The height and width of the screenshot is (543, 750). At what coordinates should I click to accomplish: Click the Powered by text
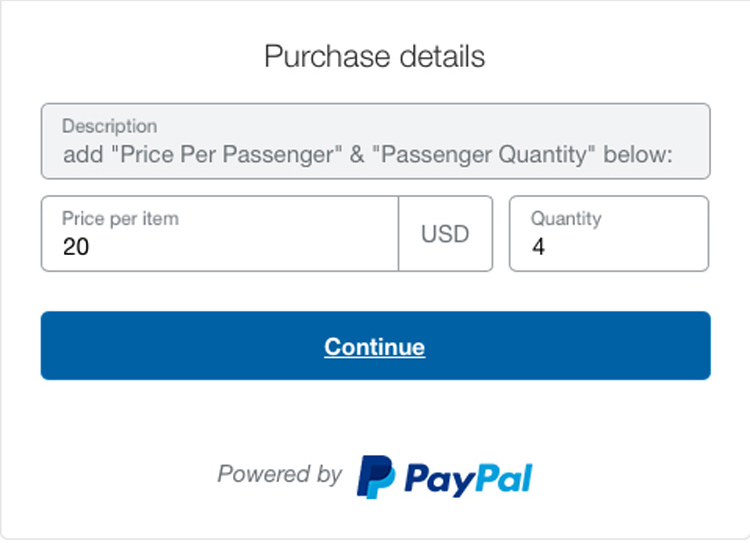[x=280, y=475]
